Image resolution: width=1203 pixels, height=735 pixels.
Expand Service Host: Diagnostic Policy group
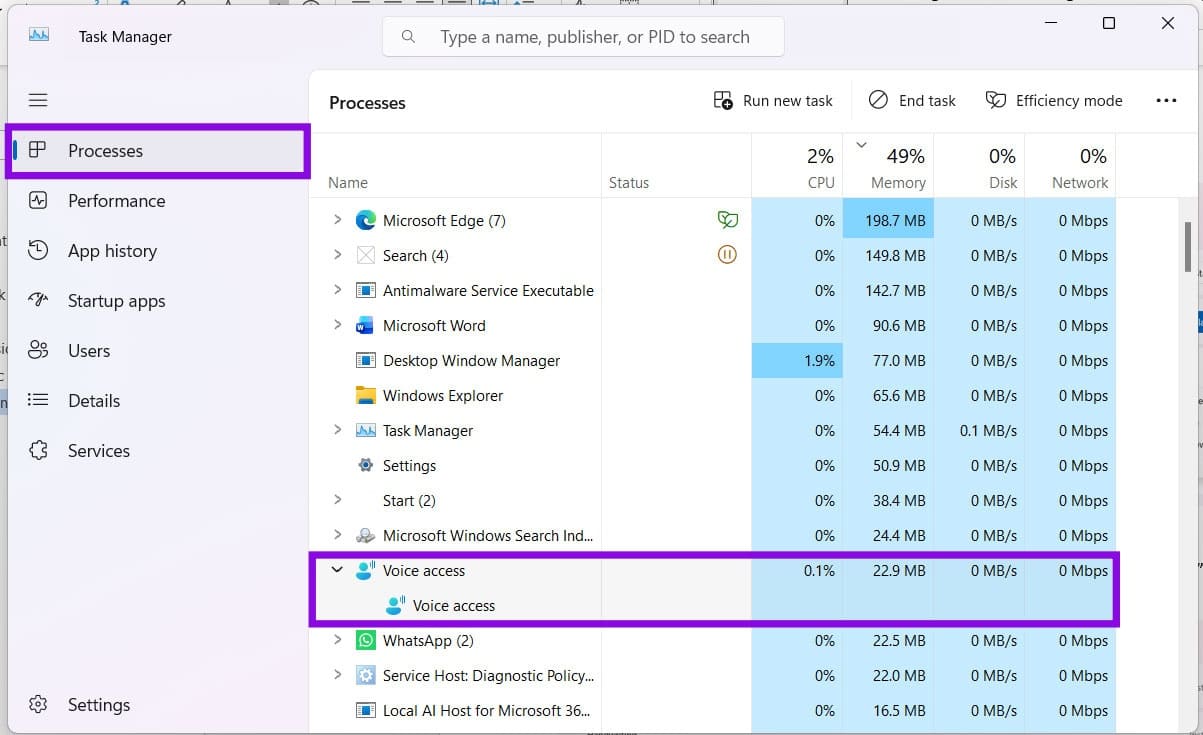337,675
